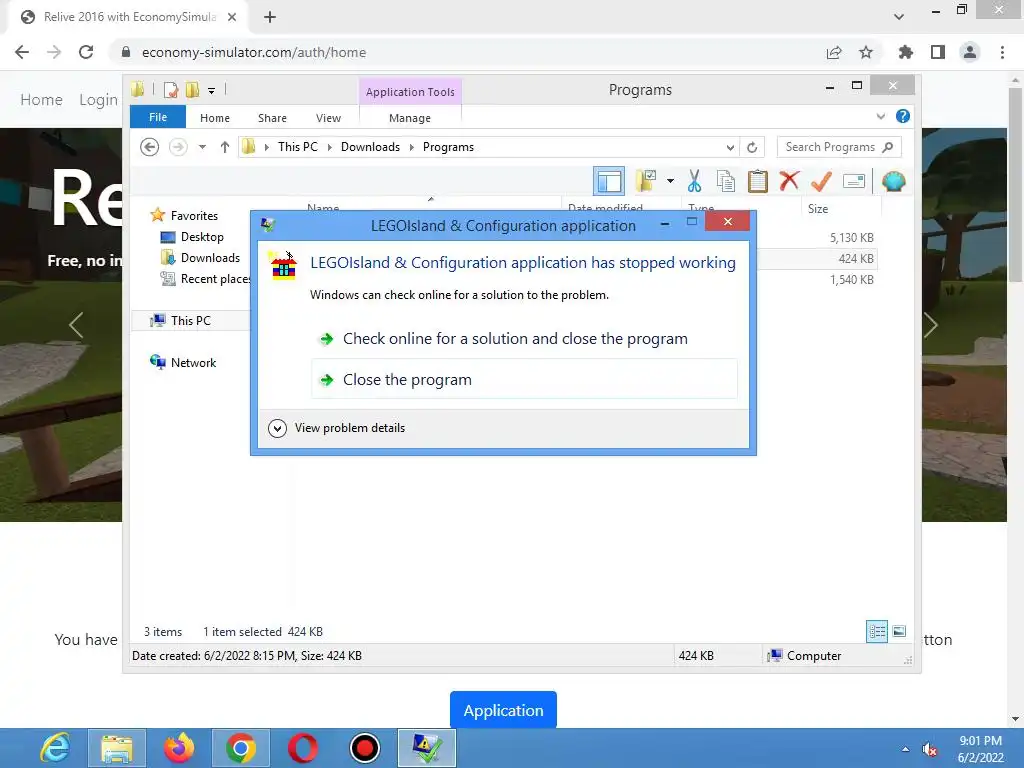The image size is (1024, 768).
Task: Open the File ribbon tab
Action: [158, 117]
